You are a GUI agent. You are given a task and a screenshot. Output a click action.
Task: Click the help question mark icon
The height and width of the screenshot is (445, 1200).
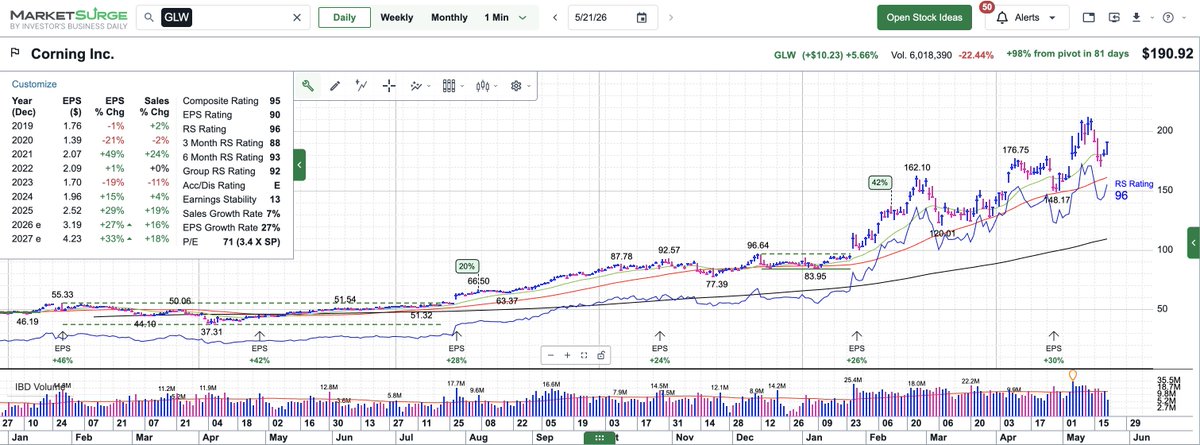point(1169,18)
